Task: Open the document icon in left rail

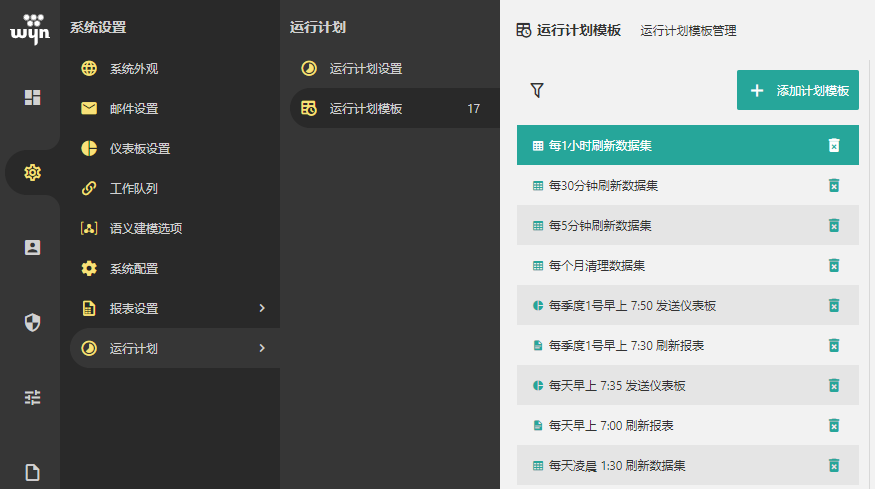Action: [x=32, y=472]
